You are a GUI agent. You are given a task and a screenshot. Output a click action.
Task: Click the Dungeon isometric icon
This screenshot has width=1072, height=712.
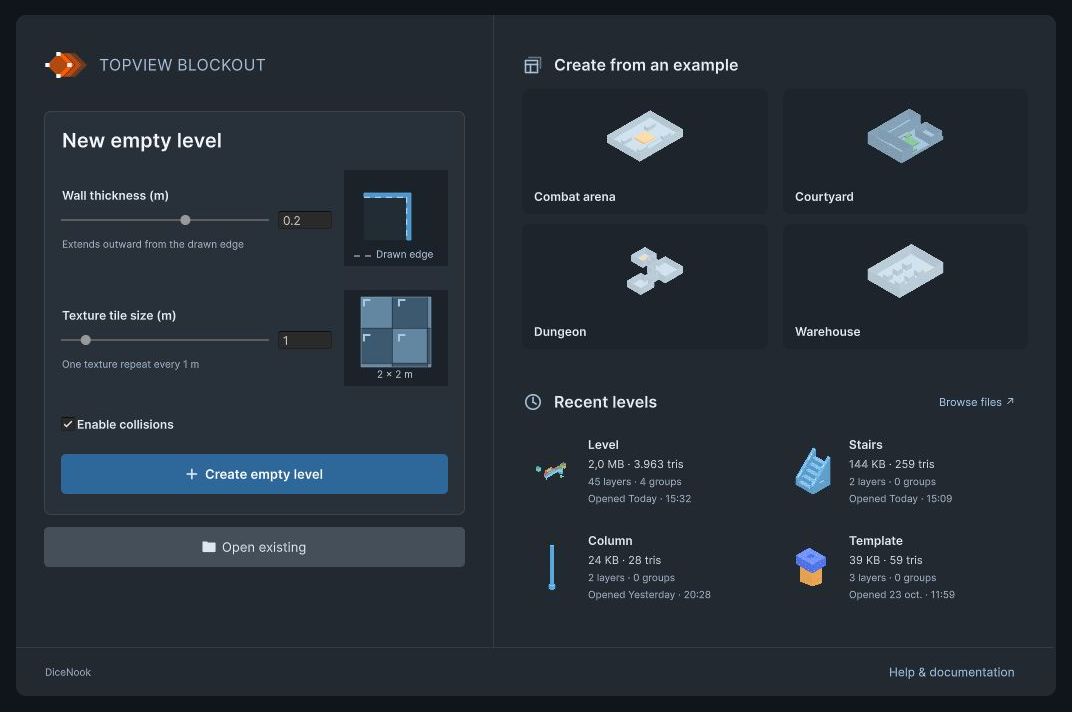coord(654,271)
